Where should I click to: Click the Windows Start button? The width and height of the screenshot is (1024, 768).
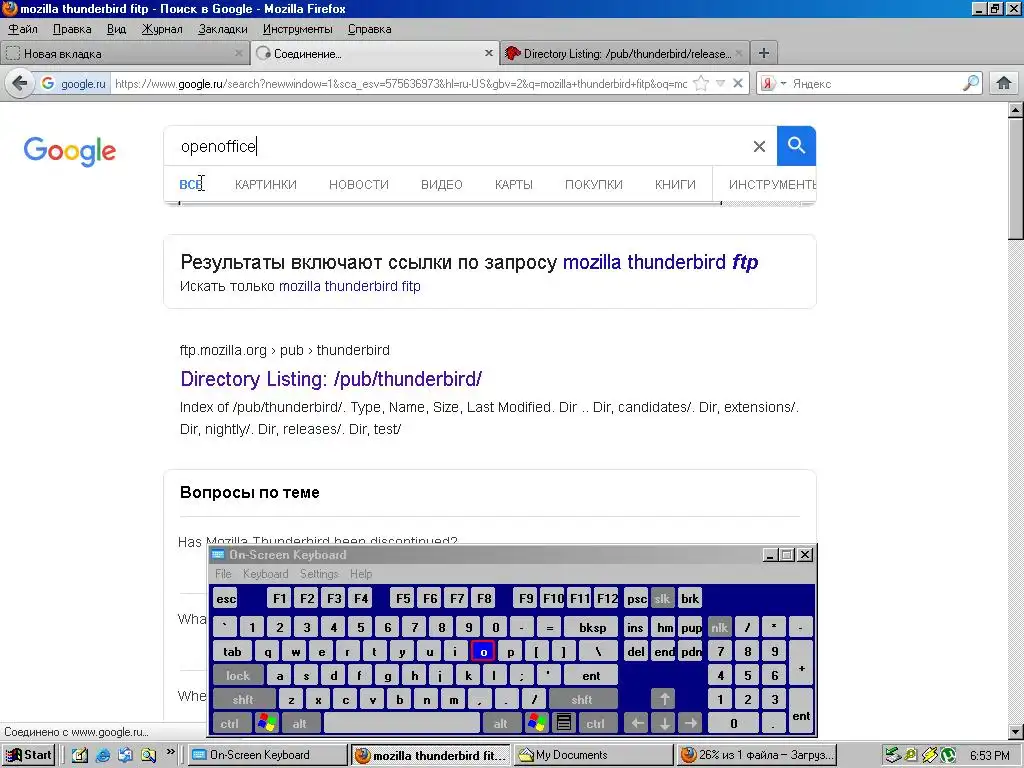29,755
